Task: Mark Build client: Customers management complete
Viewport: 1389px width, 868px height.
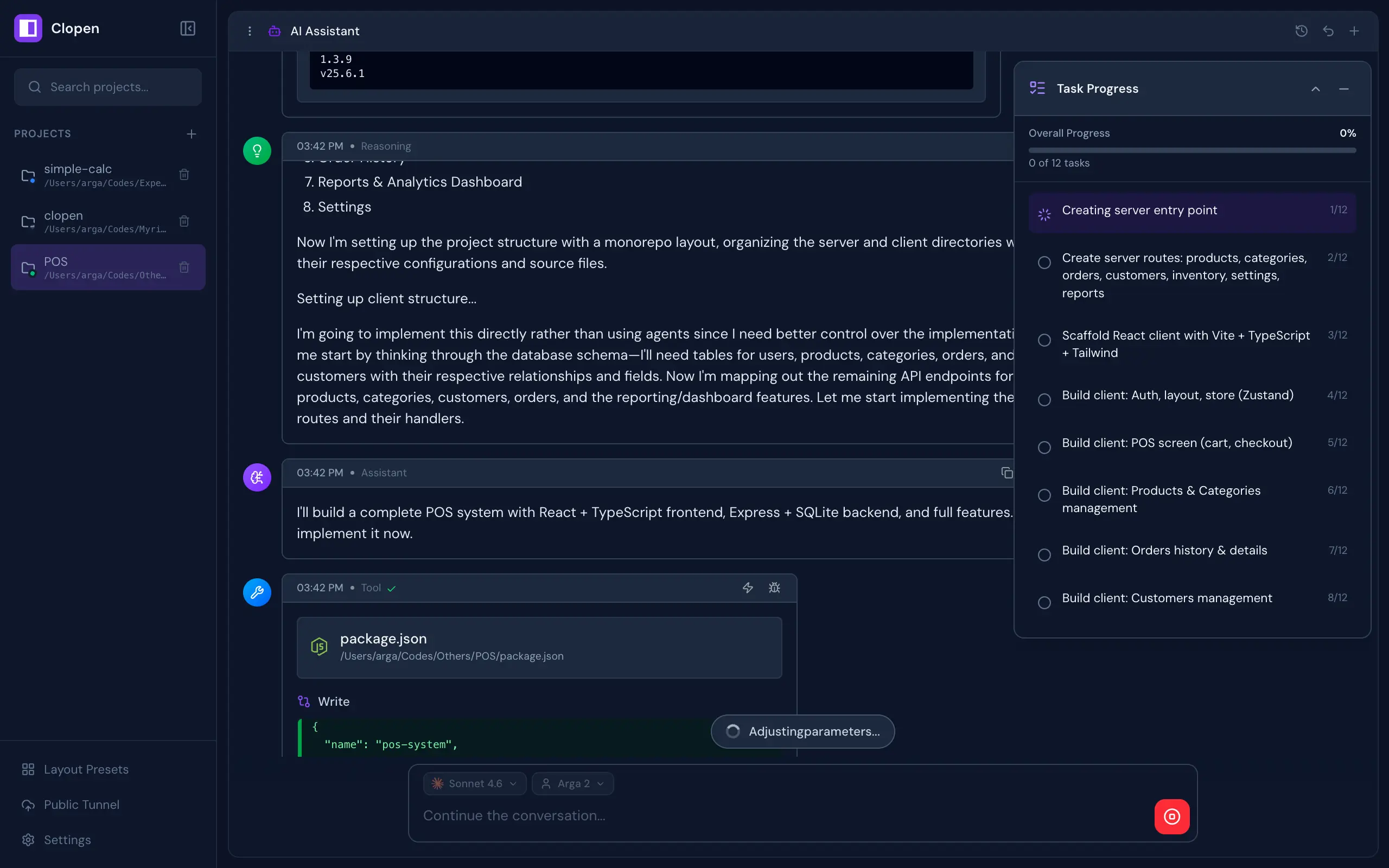Action: click(x=1044, y=602)
